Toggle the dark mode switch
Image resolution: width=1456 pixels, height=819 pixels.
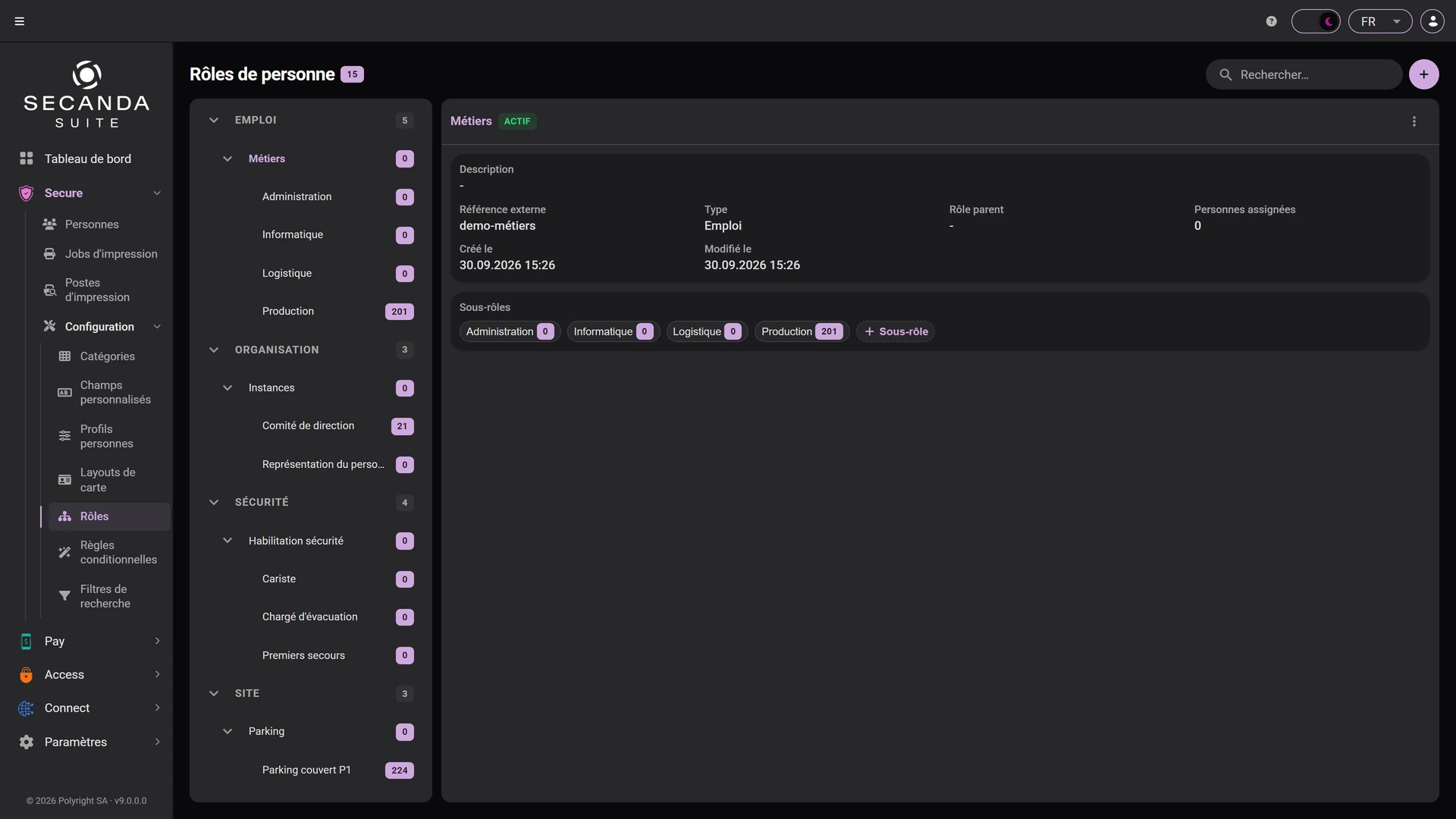(1316, 21)
